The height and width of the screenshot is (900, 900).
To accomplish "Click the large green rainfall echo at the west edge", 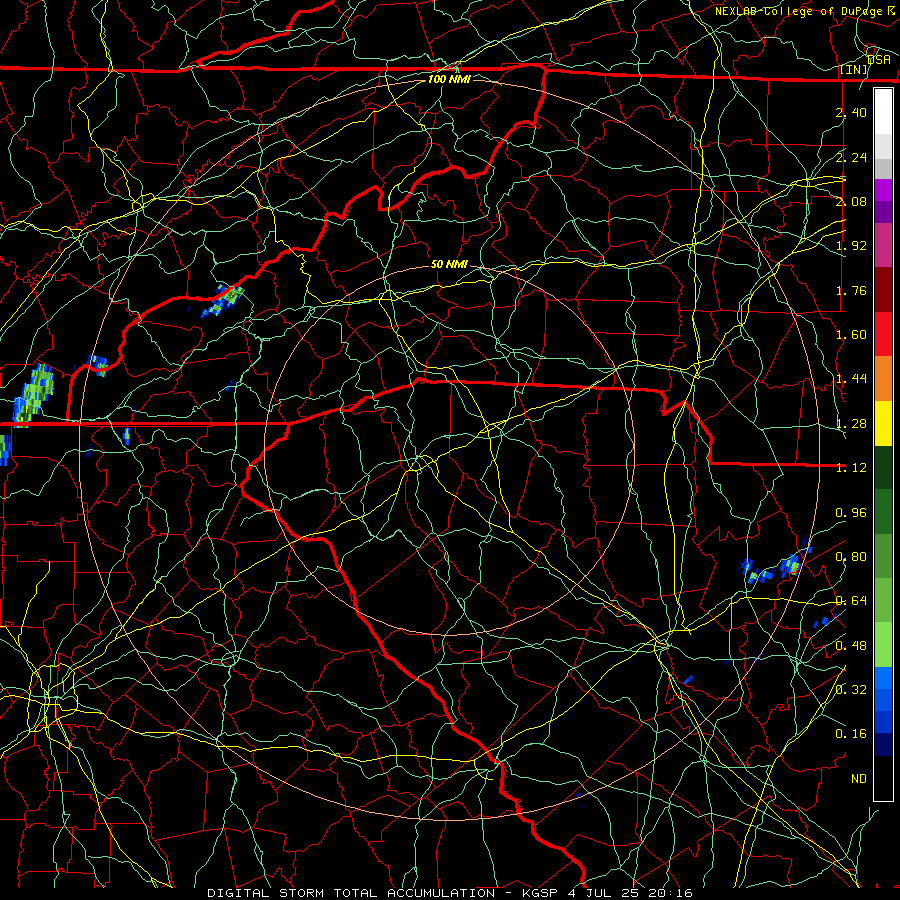I will pos(33,395).
